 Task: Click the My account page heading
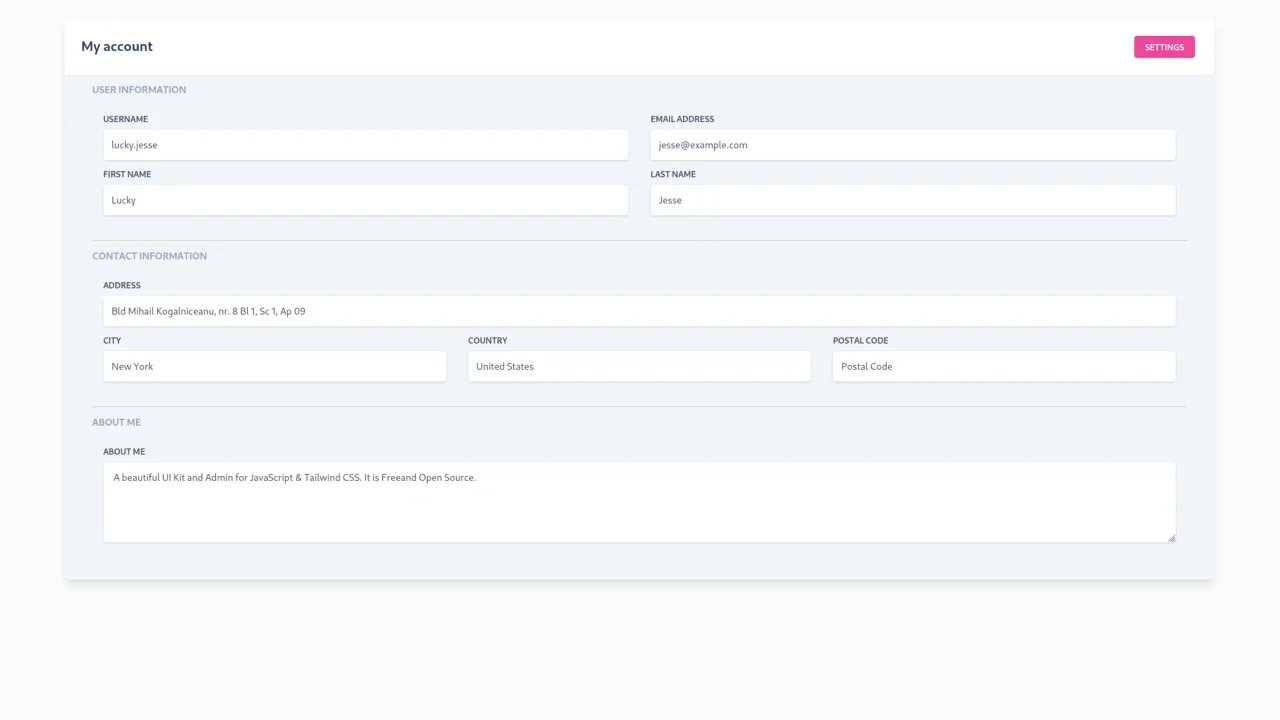tap(117, 47)
